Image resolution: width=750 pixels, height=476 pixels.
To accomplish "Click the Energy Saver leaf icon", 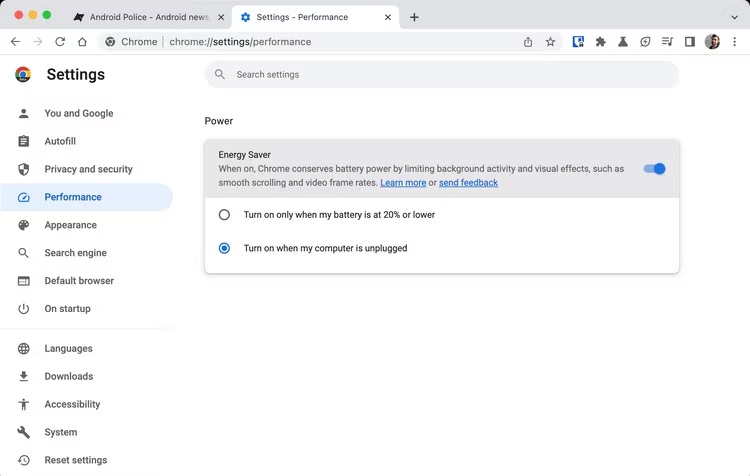I will [x=645, y=42].
